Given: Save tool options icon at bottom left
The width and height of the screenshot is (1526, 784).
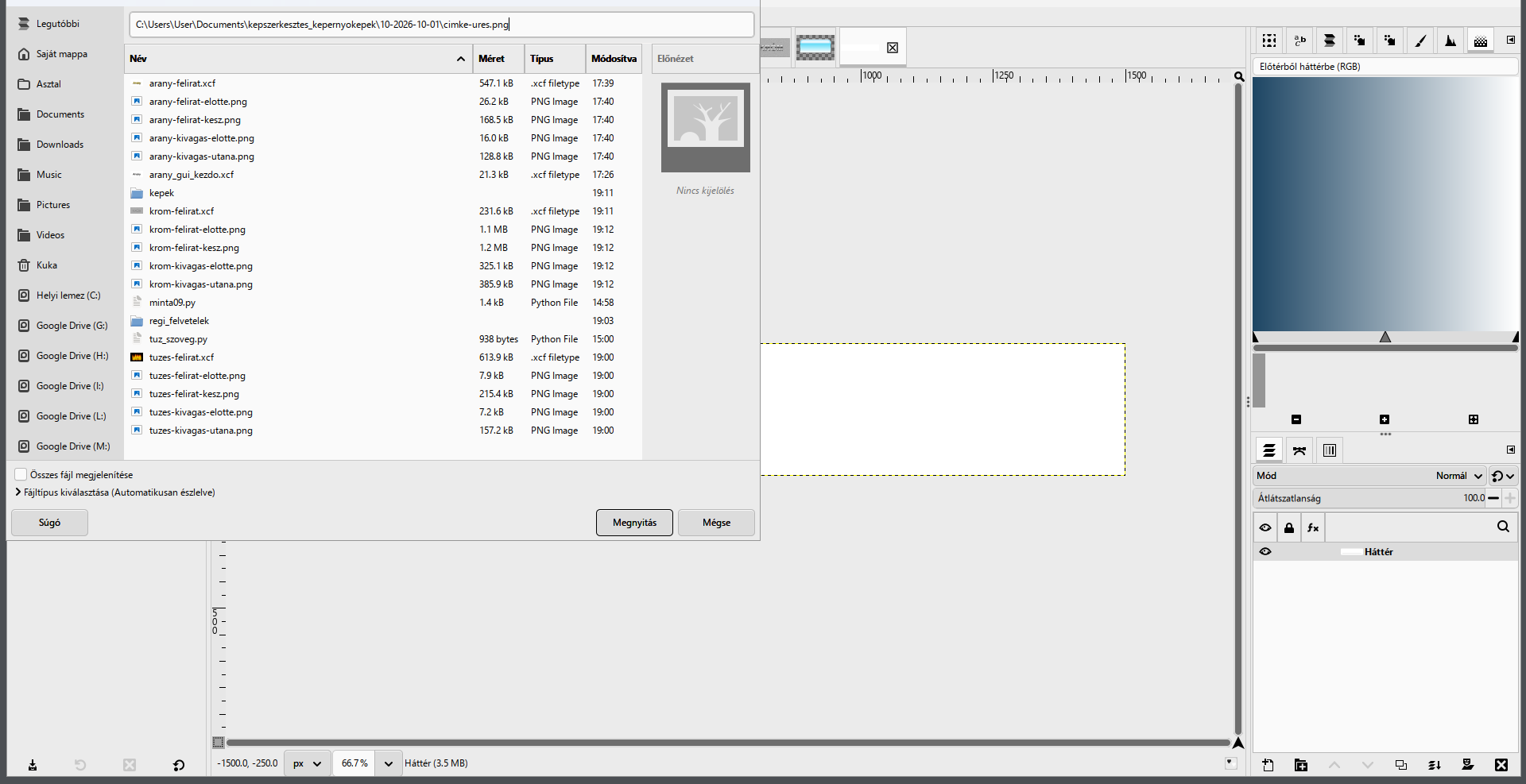Looking at the screenshot, I should [x=33, y=765].
